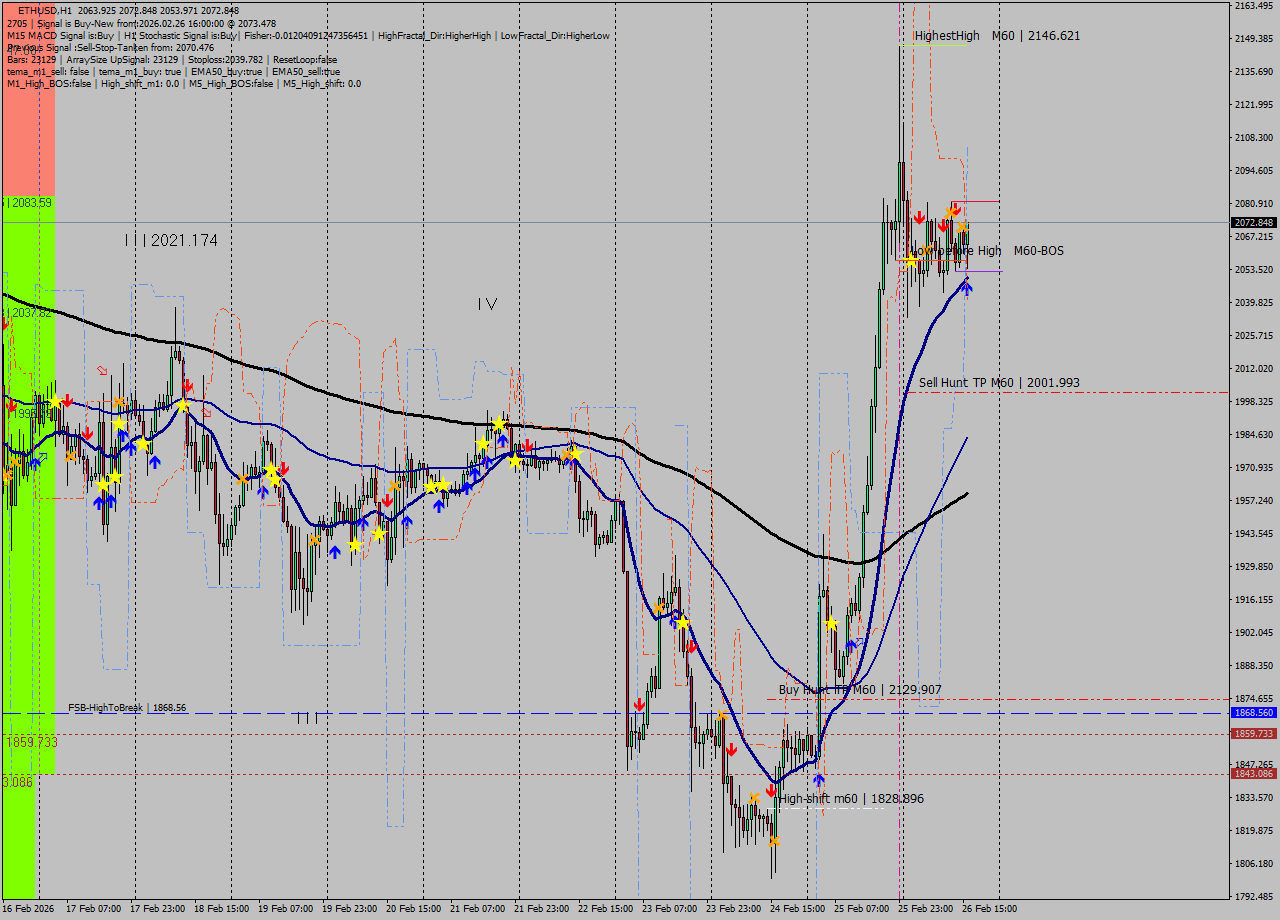Select the Buy Hunt TP M60 label
The height and width of the screenshot is (920, 1280).
pos(858,689)
